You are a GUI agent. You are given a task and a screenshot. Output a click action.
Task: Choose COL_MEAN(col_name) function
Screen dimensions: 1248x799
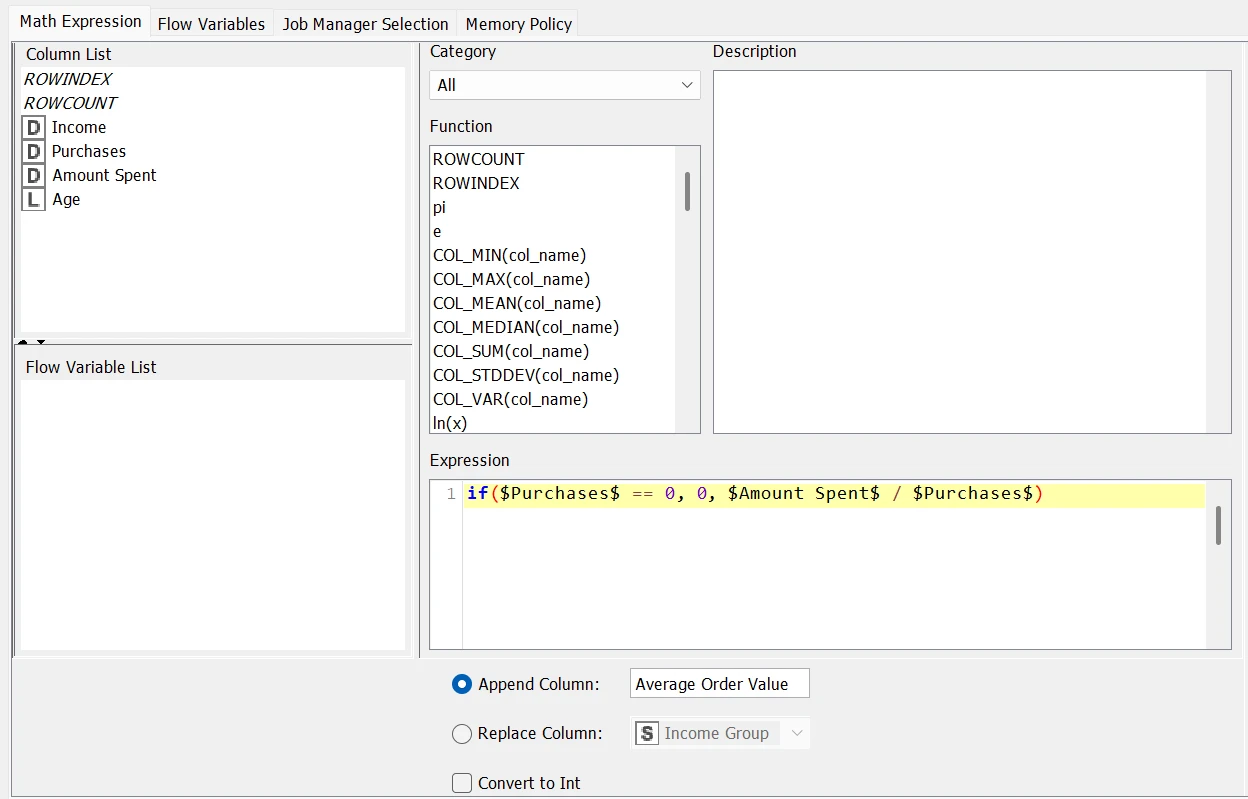[517, 303]
